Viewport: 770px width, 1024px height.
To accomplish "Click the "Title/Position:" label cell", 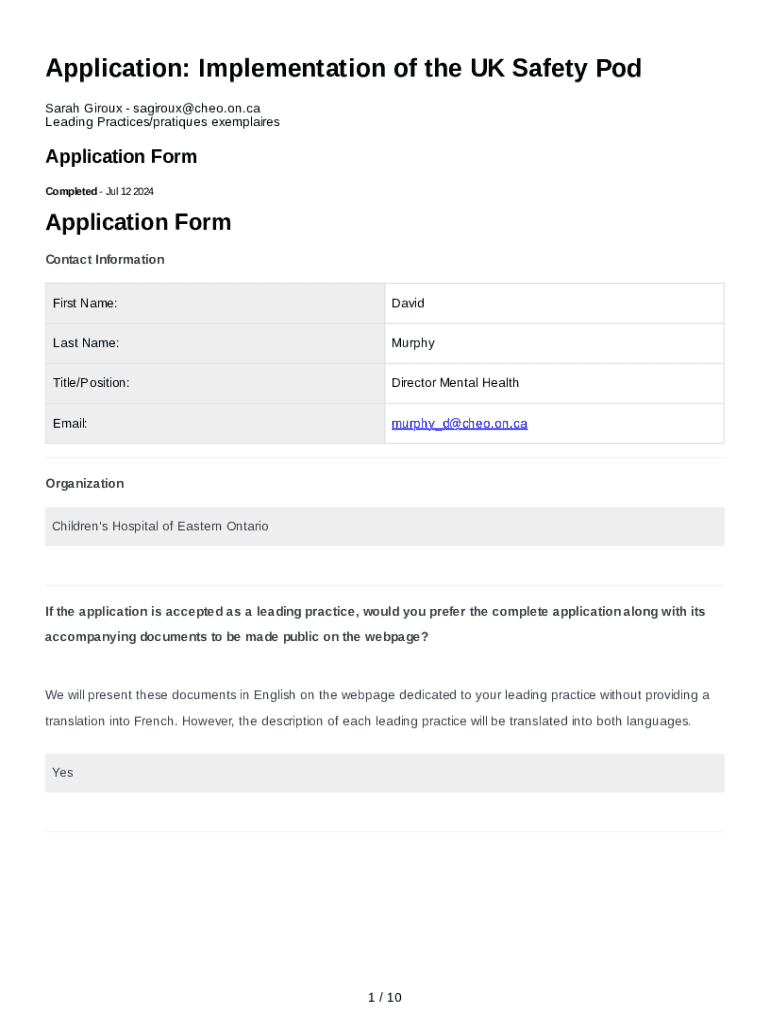I will tap(214, 383).
